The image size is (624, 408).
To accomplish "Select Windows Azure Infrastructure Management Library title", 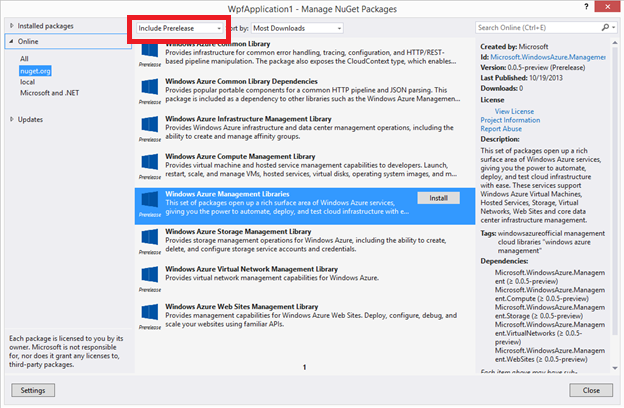I will [248, 119].
